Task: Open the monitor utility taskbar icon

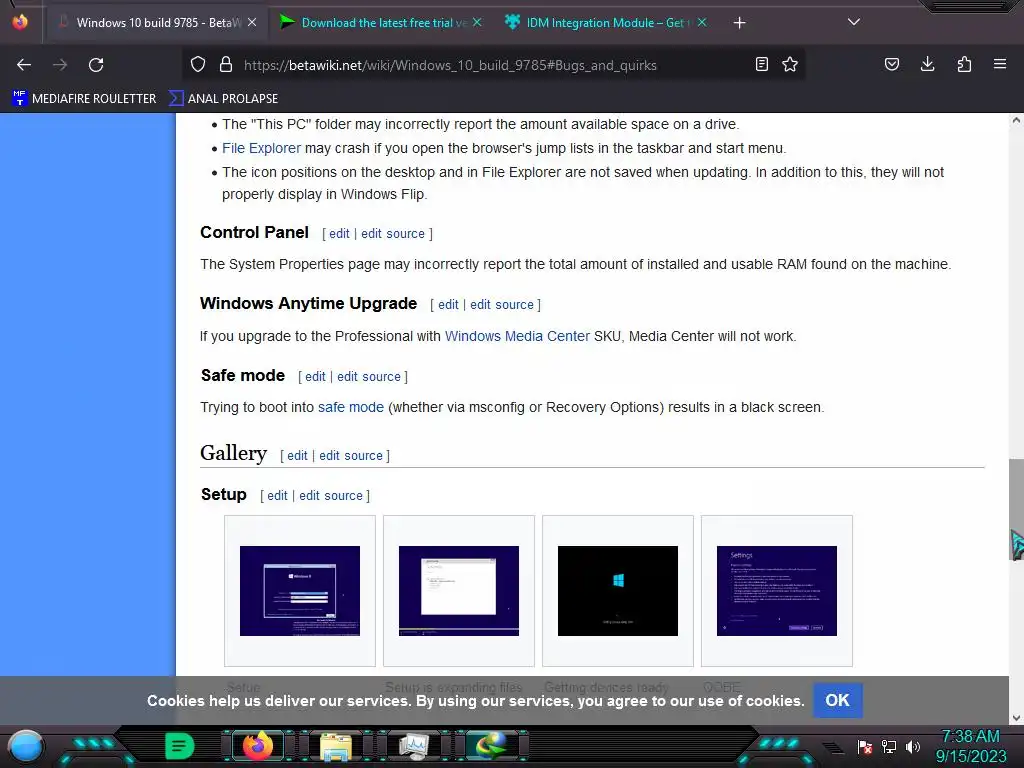Action: (414, 746)
